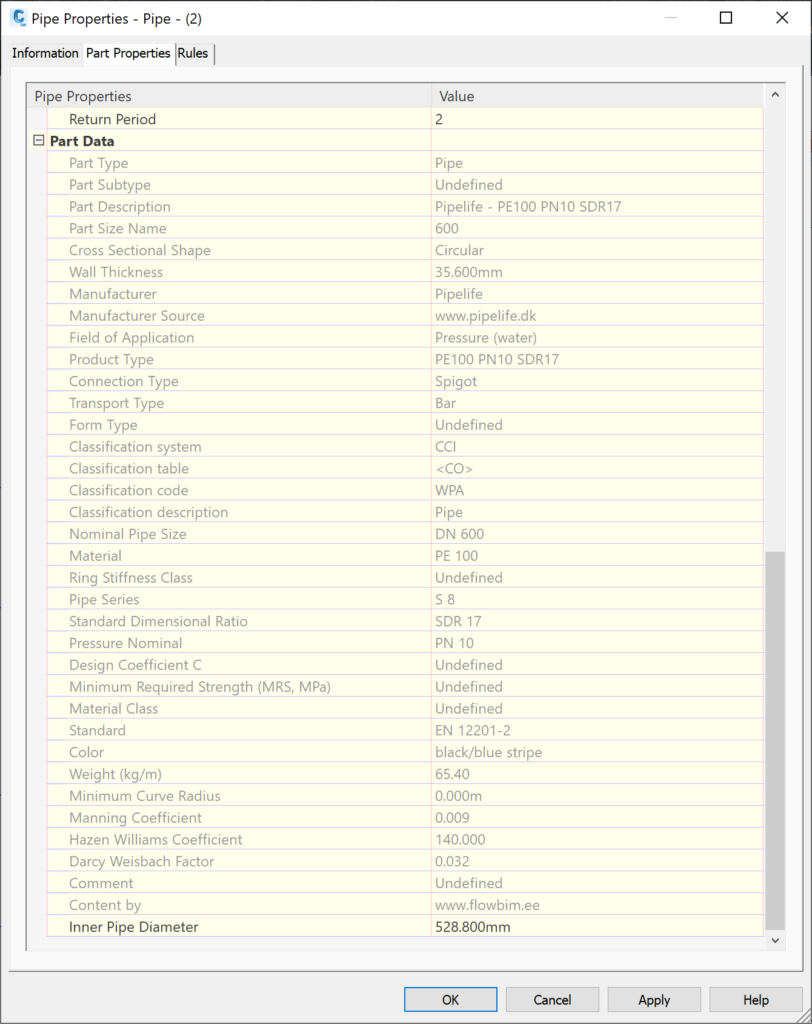The image size is (812, 1024).
Task: Select the Part Subtype row label
Action: [110, 185]
